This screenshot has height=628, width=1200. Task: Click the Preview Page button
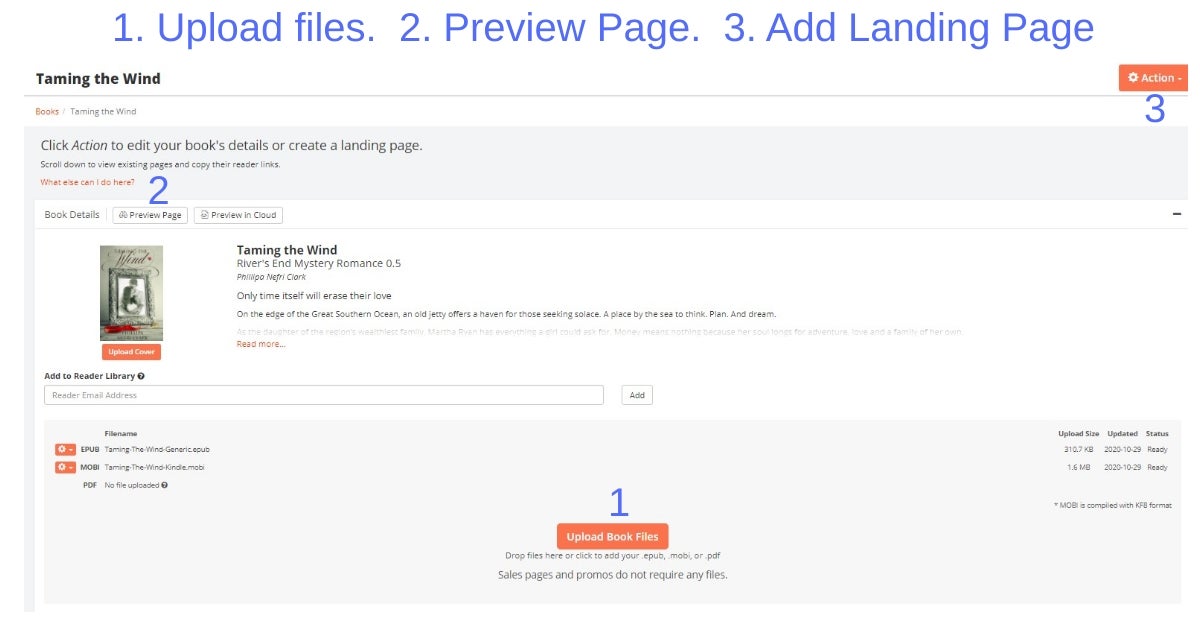click(150, 215)
